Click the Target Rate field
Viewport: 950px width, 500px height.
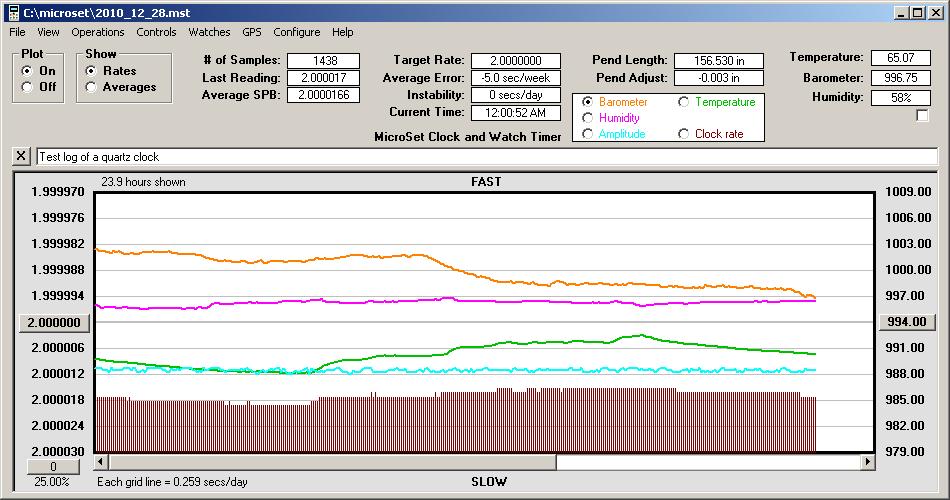point(516,61)
